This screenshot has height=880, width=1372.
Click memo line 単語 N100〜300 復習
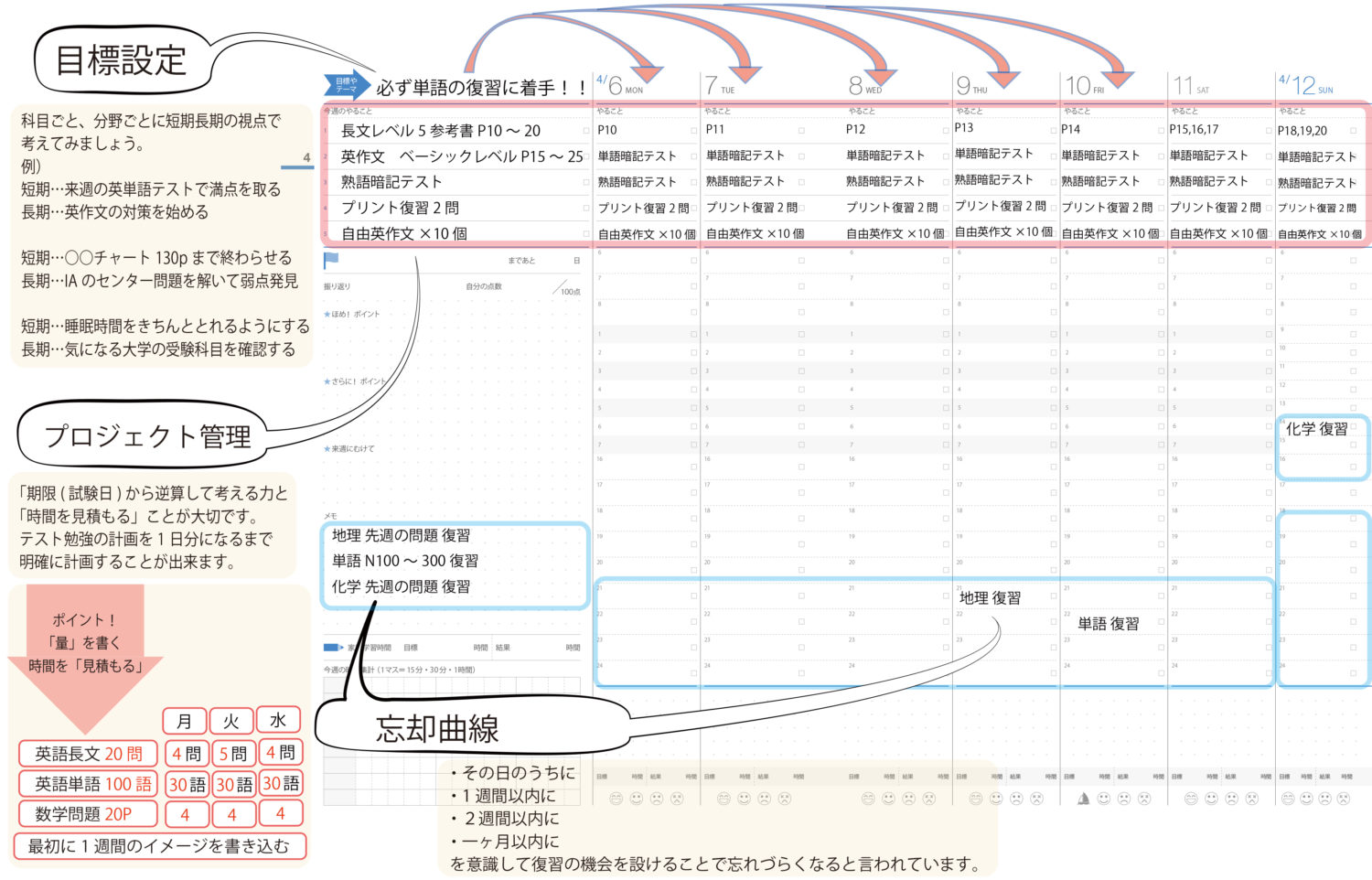404,561
